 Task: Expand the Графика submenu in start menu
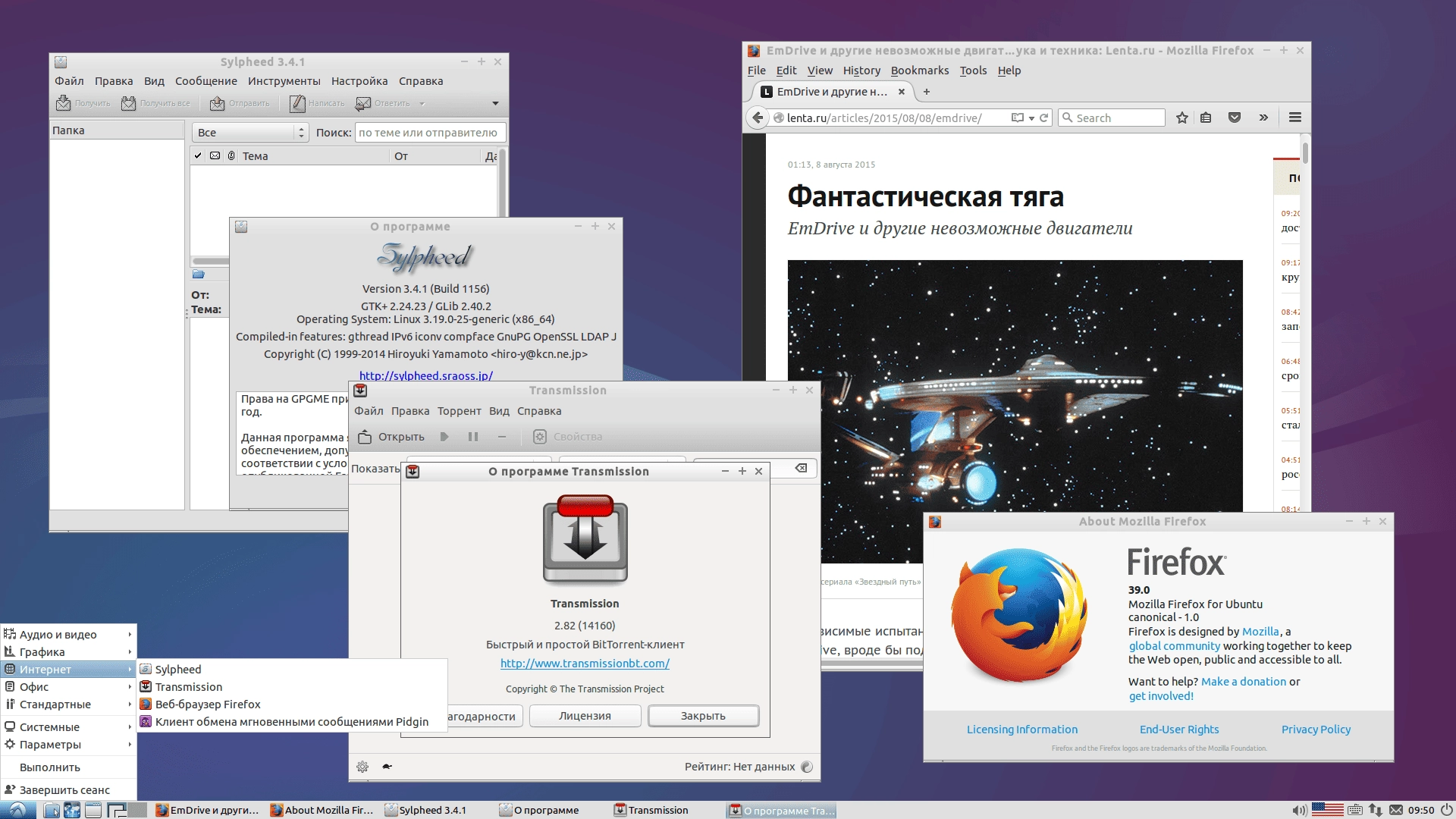click(x=68, y=652)
